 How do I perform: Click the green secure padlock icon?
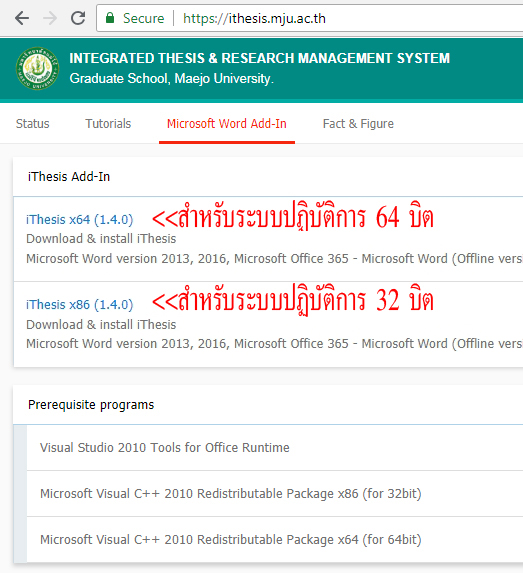pyautogui.click(x=110, y=18)
